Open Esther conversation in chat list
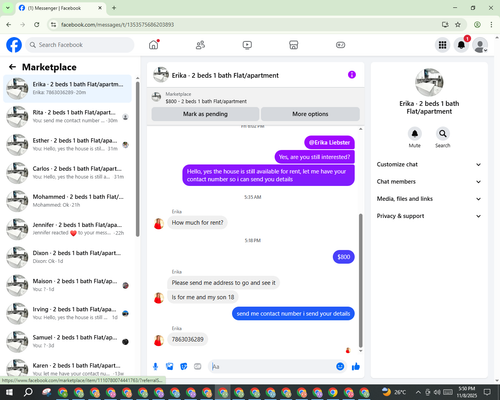Viewport: 500px width, 400px height. [x=68, y=145]
